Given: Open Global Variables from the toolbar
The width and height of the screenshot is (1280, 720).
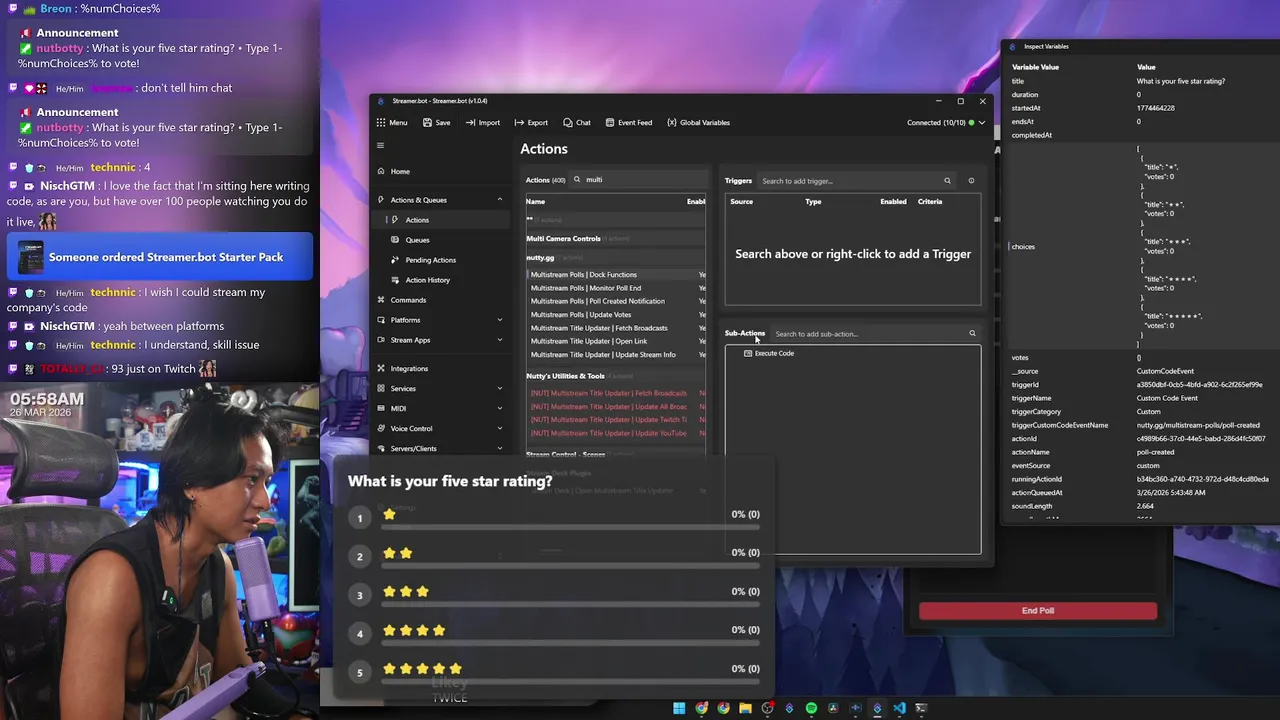Looking at the screenshot, I should pos(698,123).
